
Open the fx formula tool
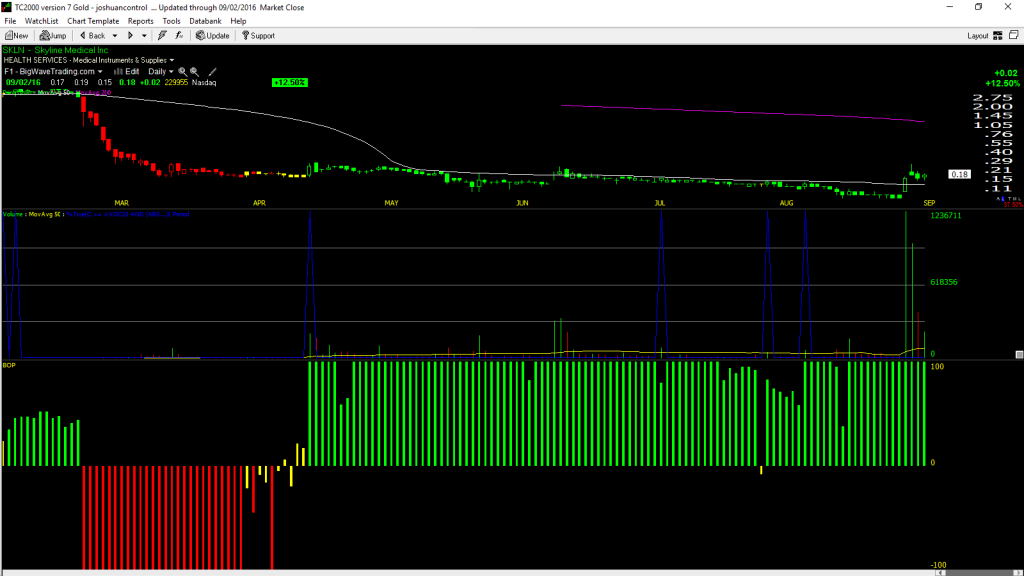(x=179, y=36)
